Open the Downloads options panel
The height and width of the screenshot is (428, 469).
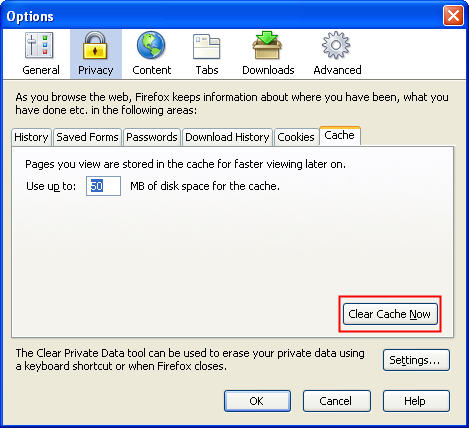click(268, 54)
